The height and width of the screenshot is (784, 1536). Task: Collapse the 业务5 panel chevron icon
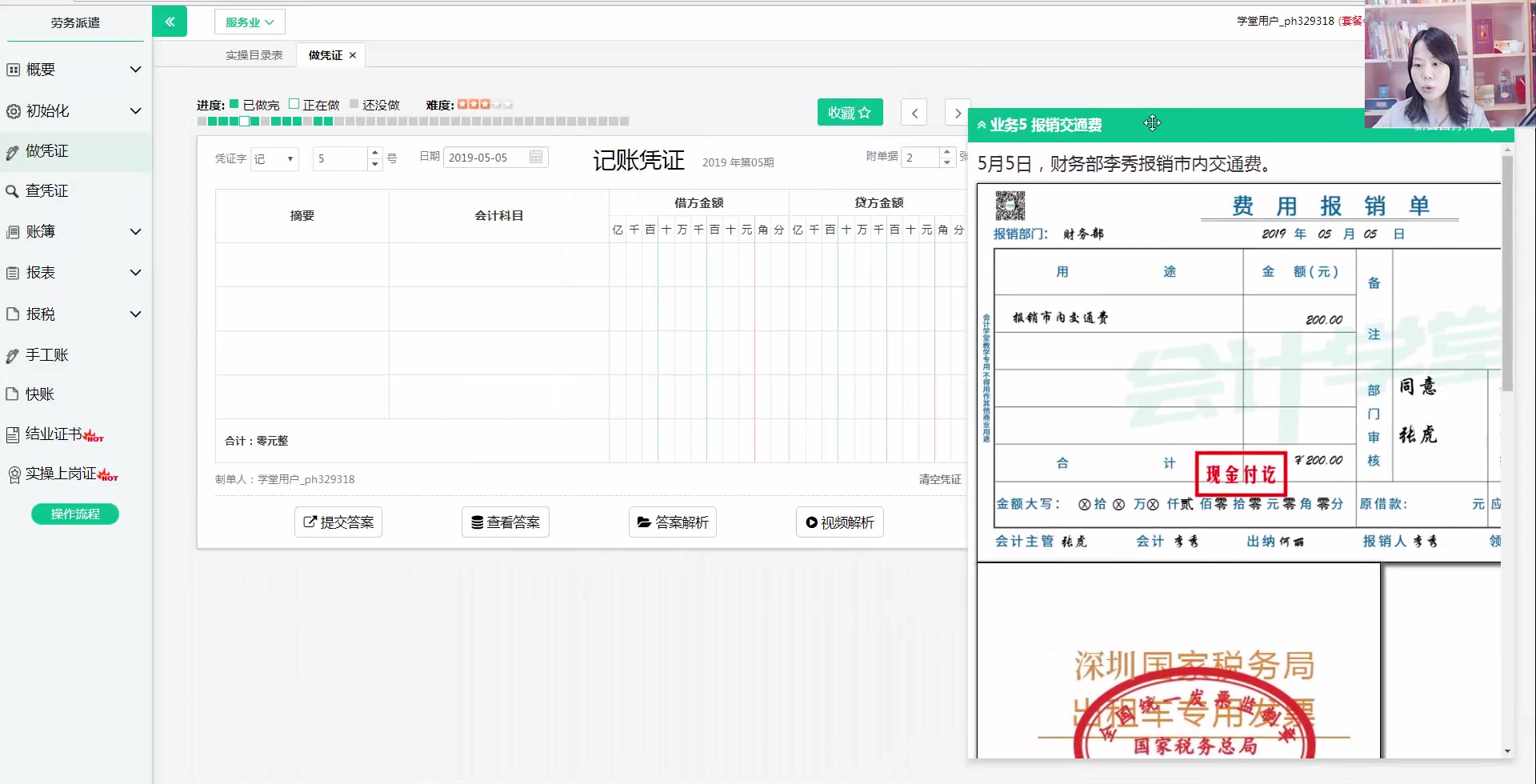click(x=982, y=125)
